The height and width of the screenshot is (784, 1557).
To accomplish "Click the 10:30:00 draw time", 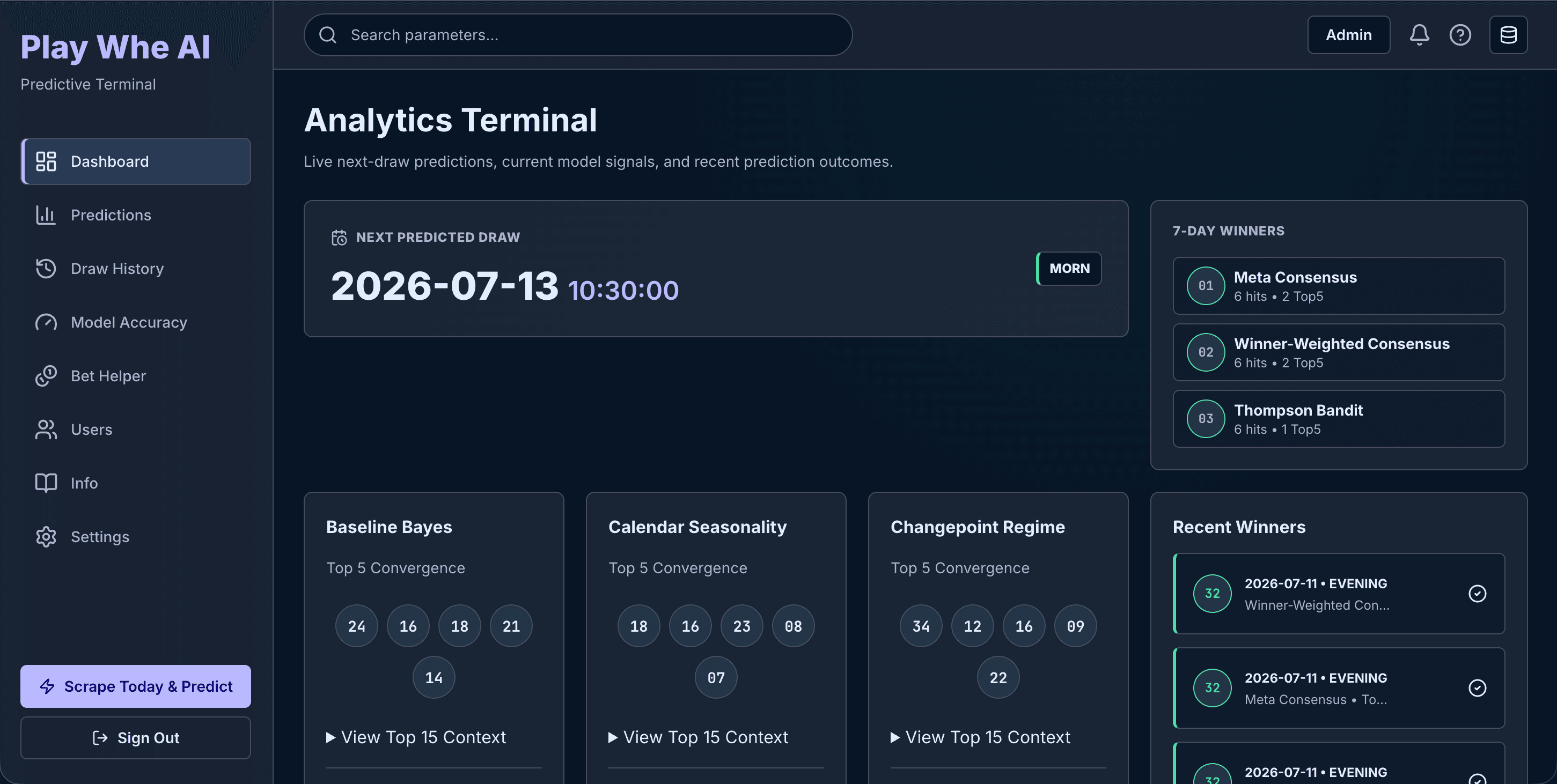I will coord(623,291).
